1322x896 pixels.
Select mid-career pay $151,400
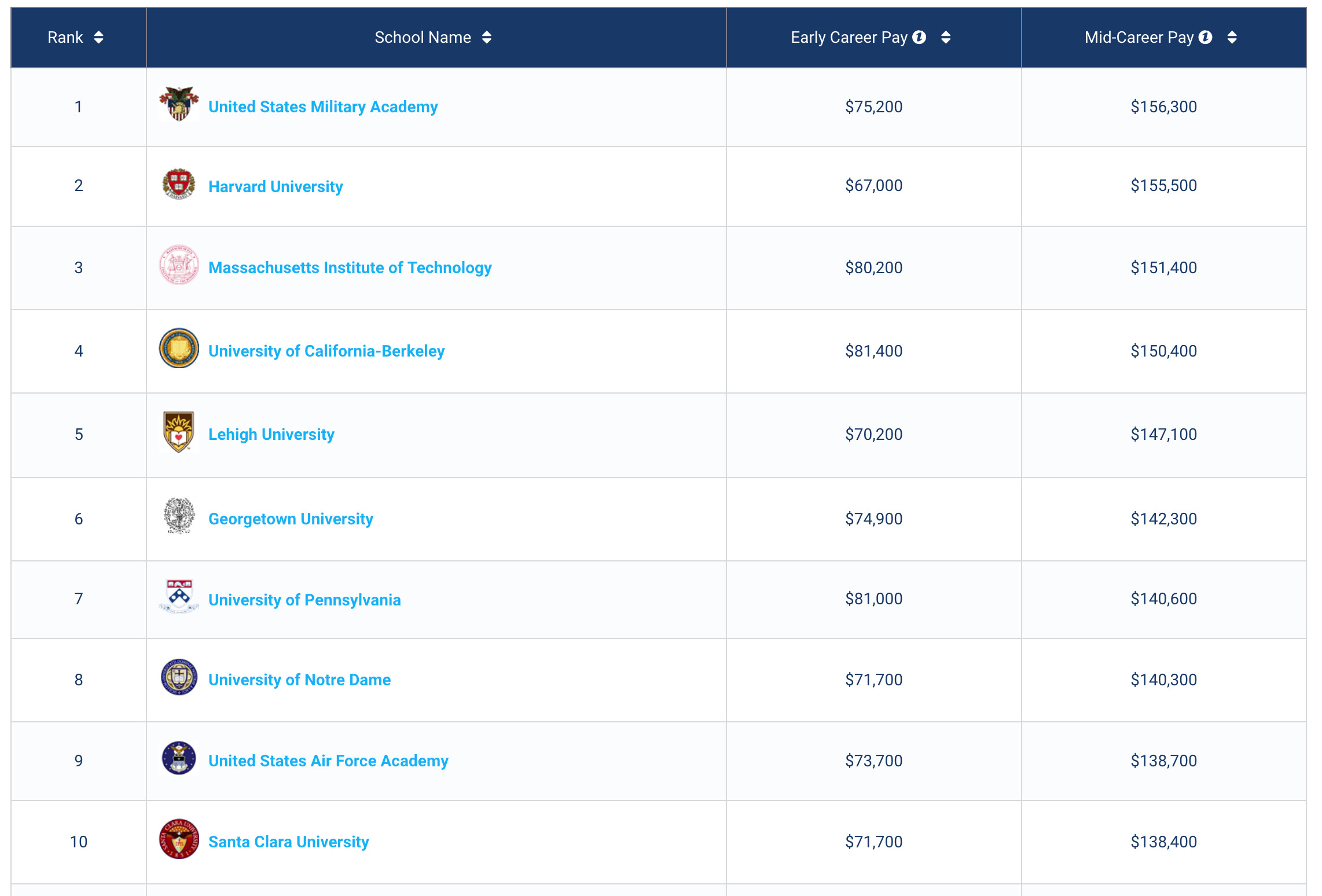pyautogui.click(x=1163, y=267)
